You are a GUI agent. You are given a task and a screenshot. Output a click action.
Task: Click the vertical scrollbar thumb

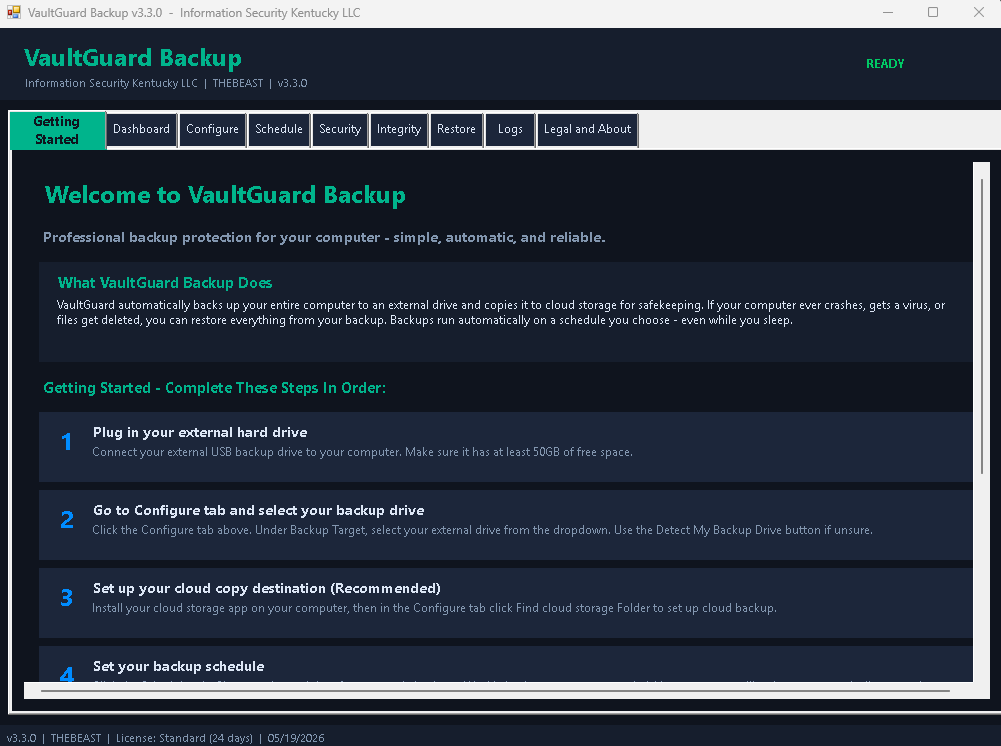[982, 326]
